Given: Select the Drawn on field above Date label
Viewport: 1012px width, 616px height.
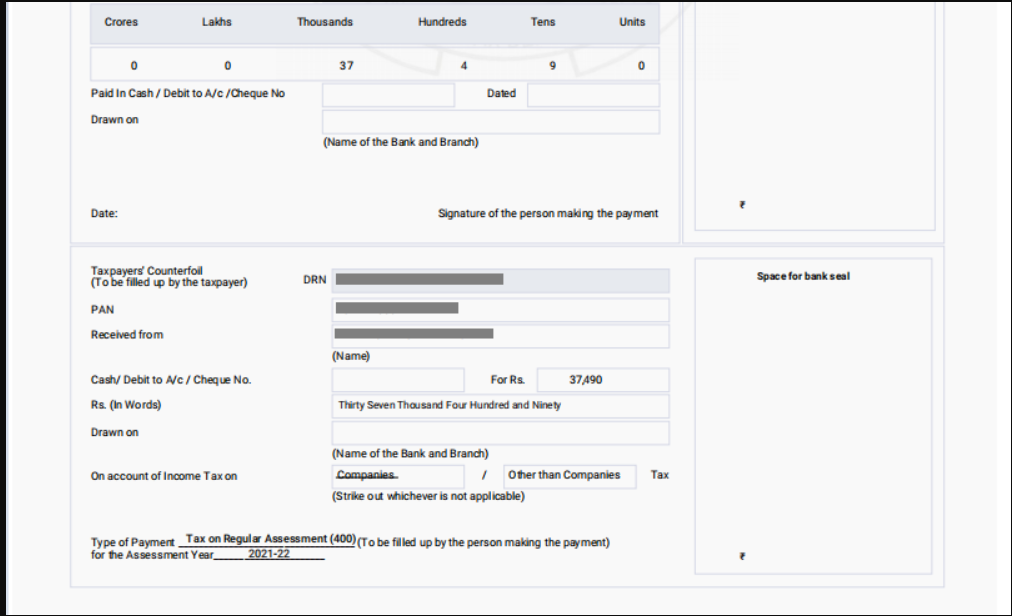Looking at the screenshot, I should [490, 122].
